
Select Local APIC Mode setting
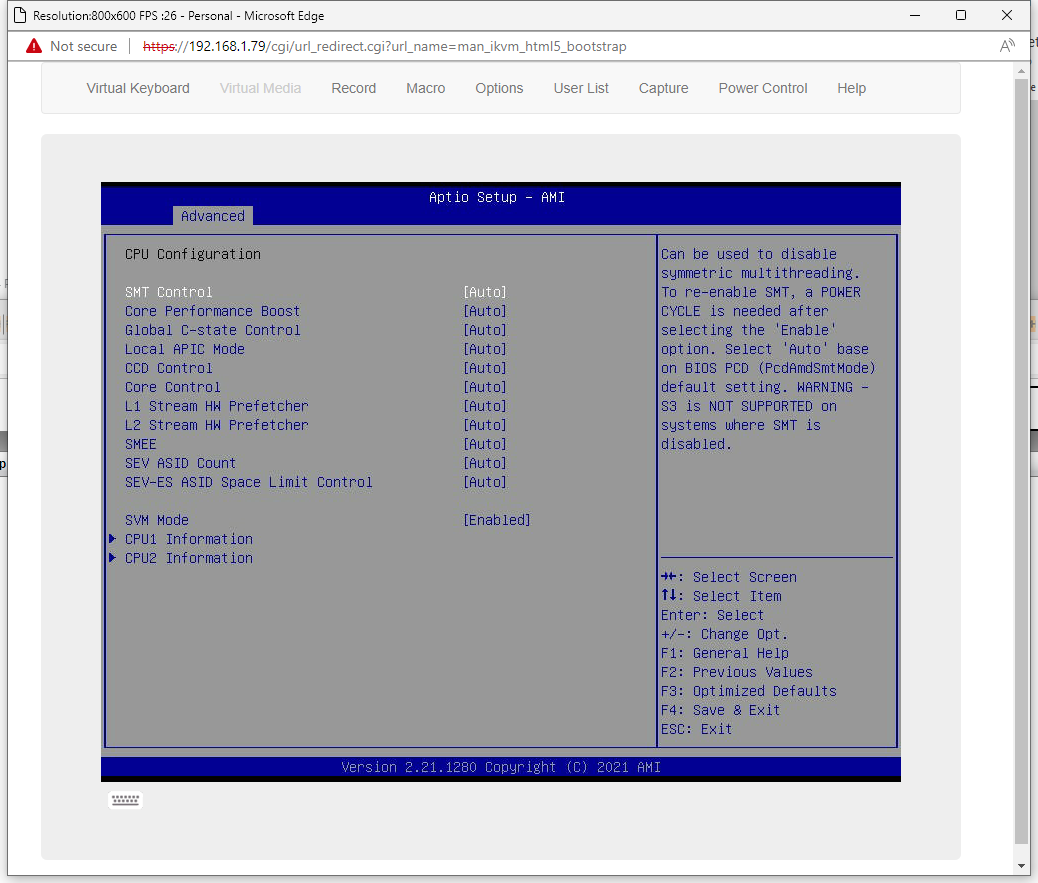tap(185, 349)
